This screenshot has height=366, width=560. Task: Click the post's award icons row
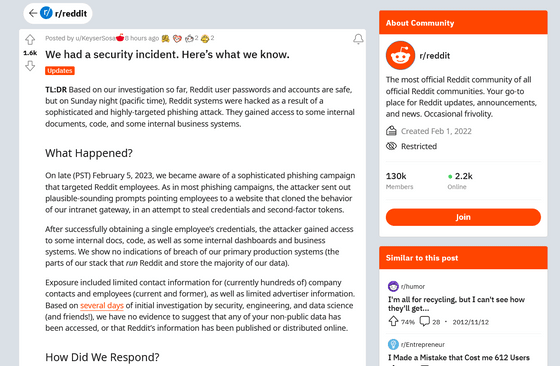(188, 38)
